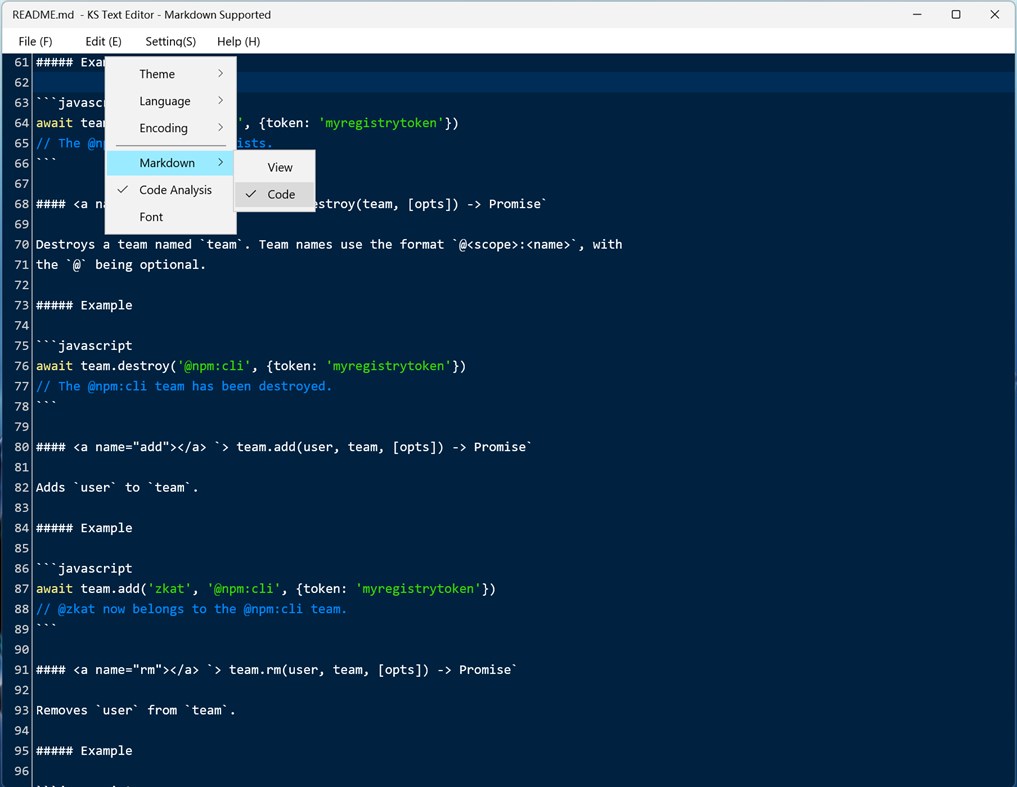Image resolution: width=1017 pixels, height=787 pixels.
Task: Click the checkmark icon beside Code
Action: pyautogui.click(x=250, y=194)
